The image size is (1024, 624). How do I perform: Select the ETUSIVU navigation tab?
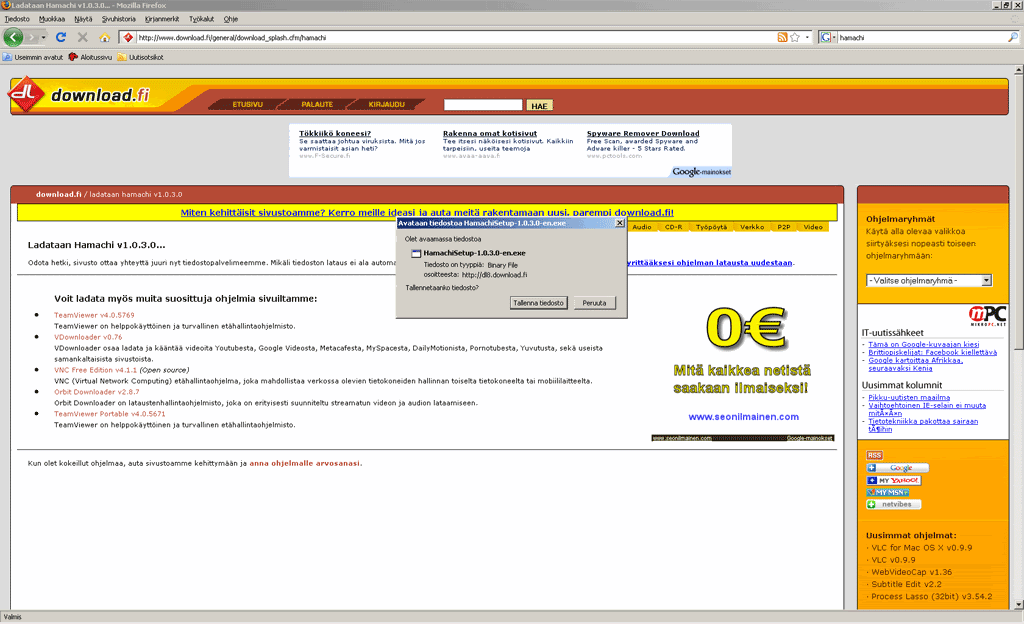248,104
